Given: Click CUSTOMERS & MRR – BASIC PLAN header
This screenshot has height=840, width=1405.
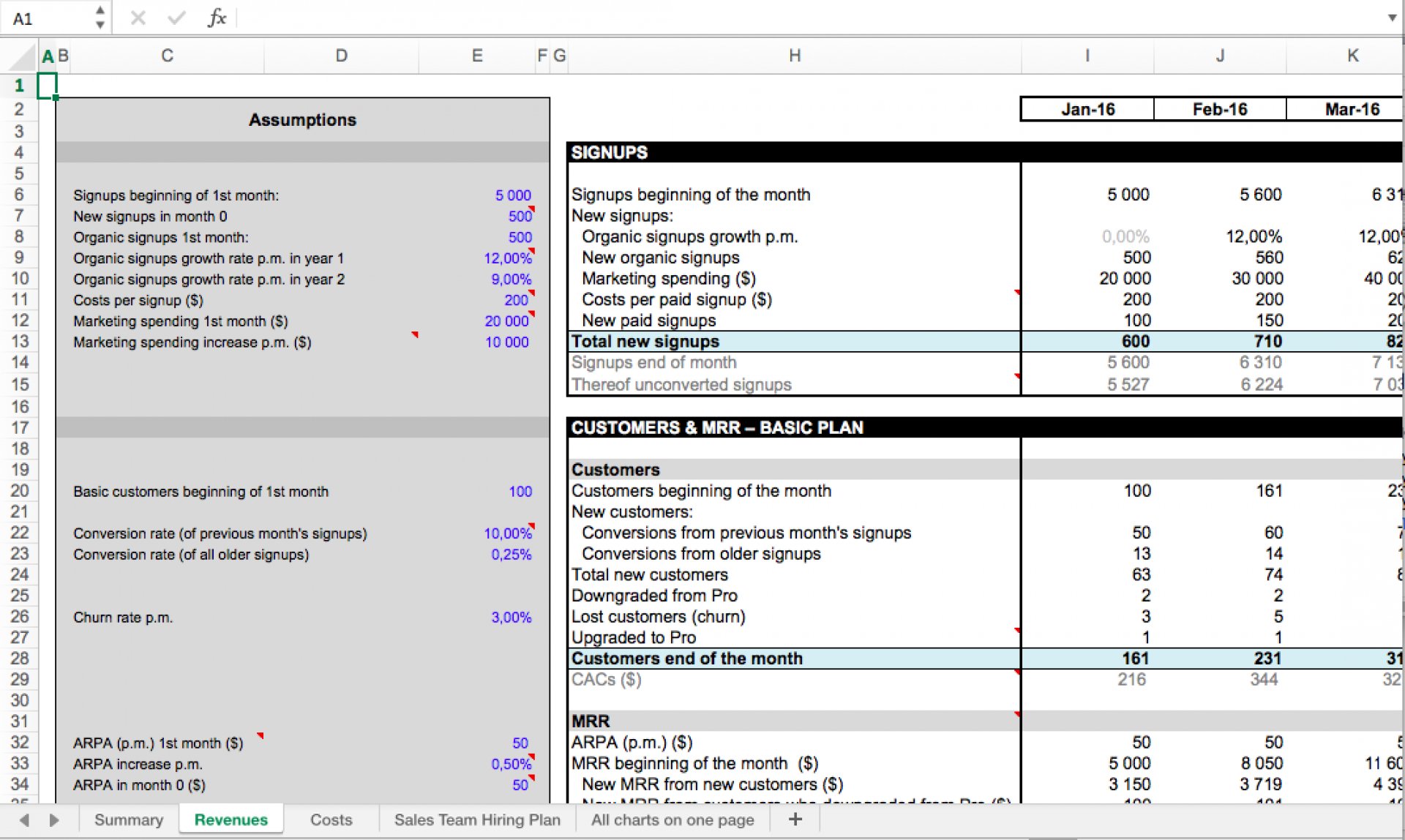Looking at the screenshot, I should pos(717,427).
